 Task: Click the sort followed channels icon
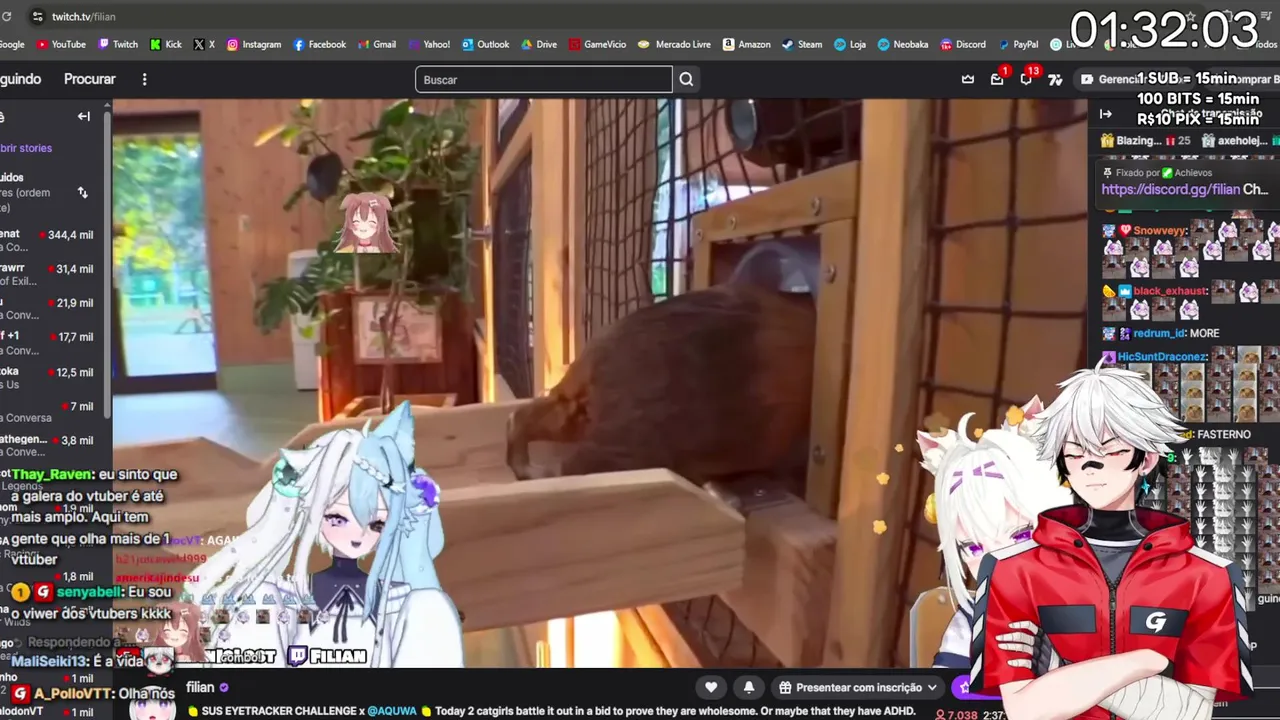point(83,192)
